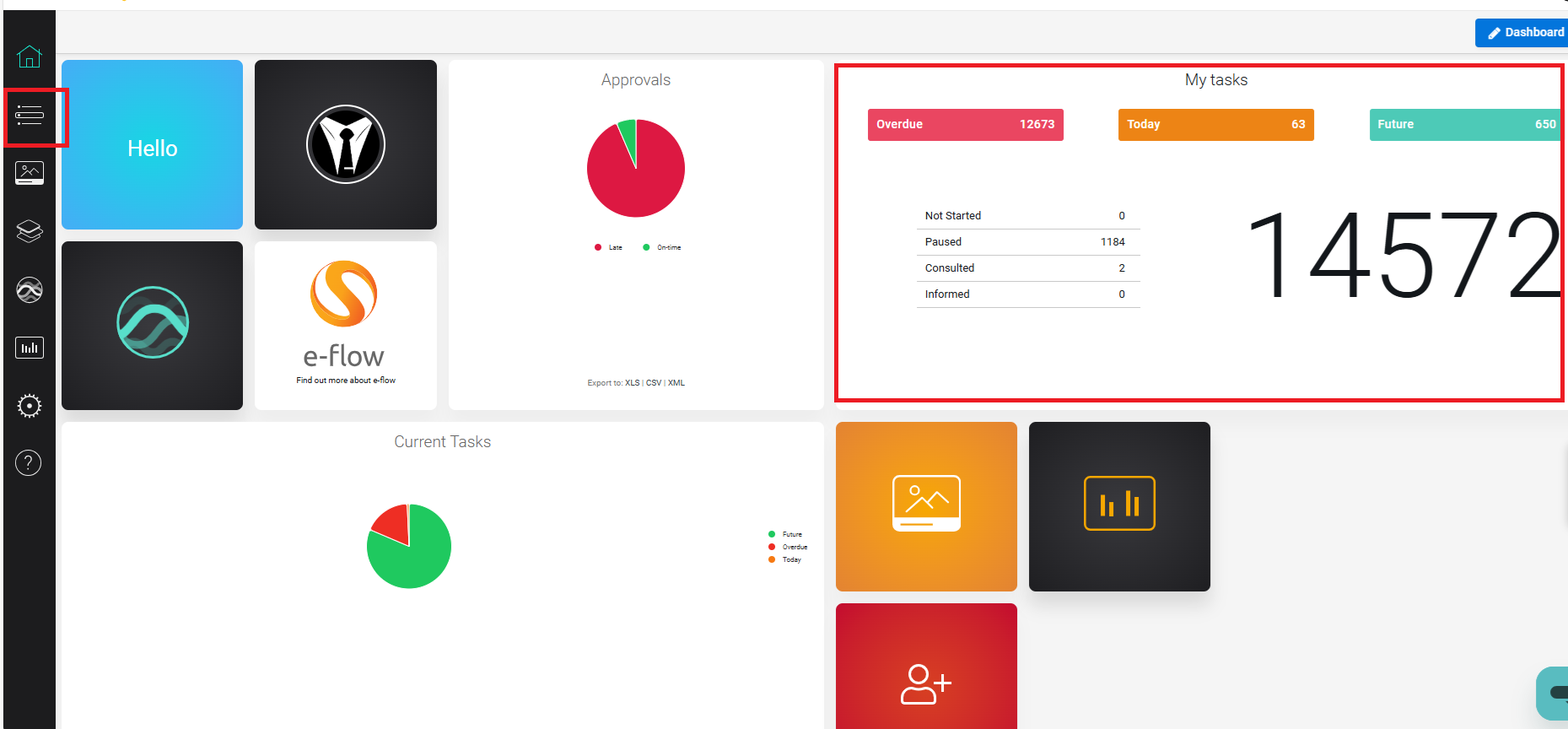Export approvals to XLS
1568x729 pixels.
632,383
